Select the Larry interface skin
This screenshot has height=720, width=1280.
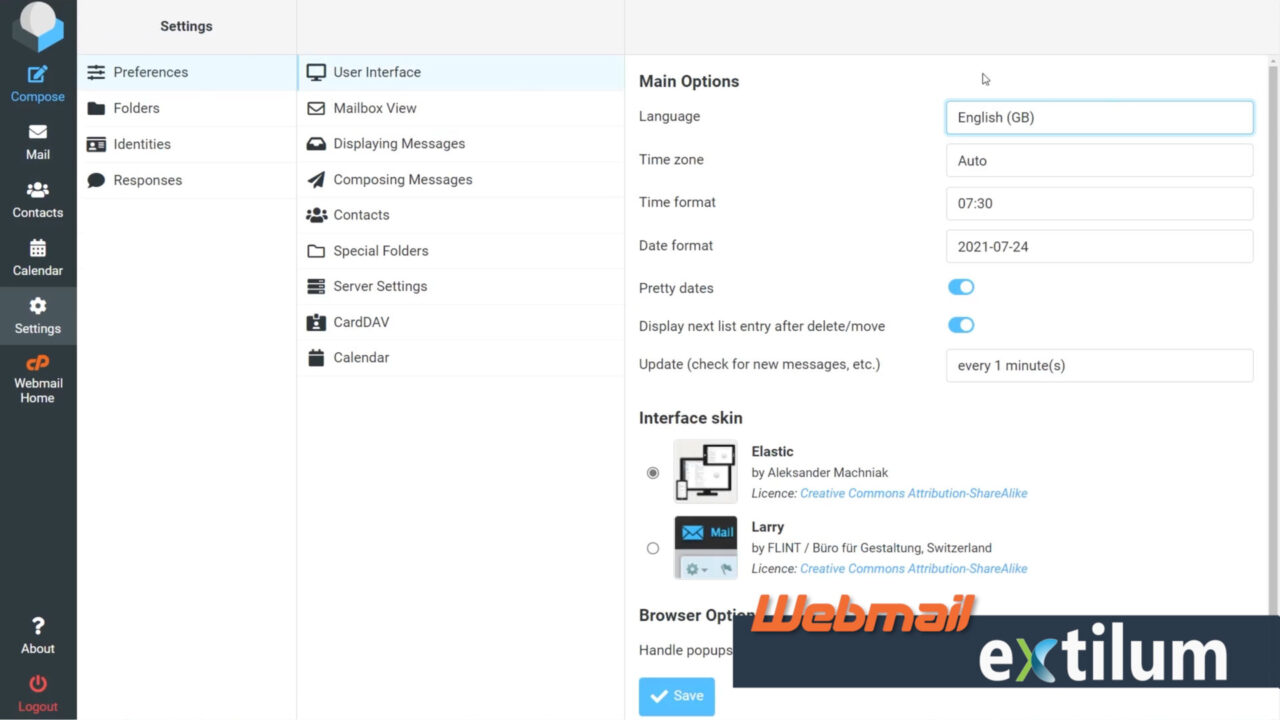pos(652,548)
